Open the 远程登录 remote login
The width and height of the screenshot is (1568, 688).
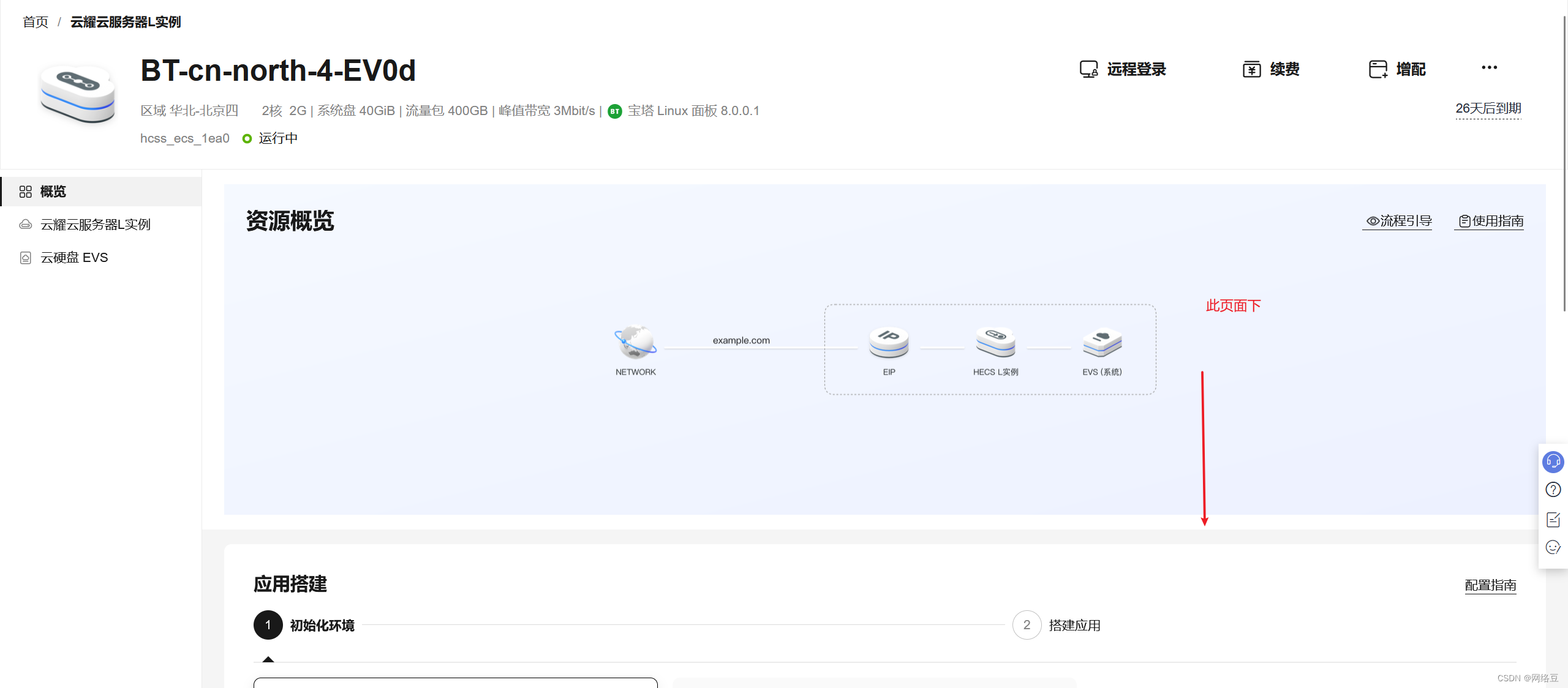(x=1123, y=69)
